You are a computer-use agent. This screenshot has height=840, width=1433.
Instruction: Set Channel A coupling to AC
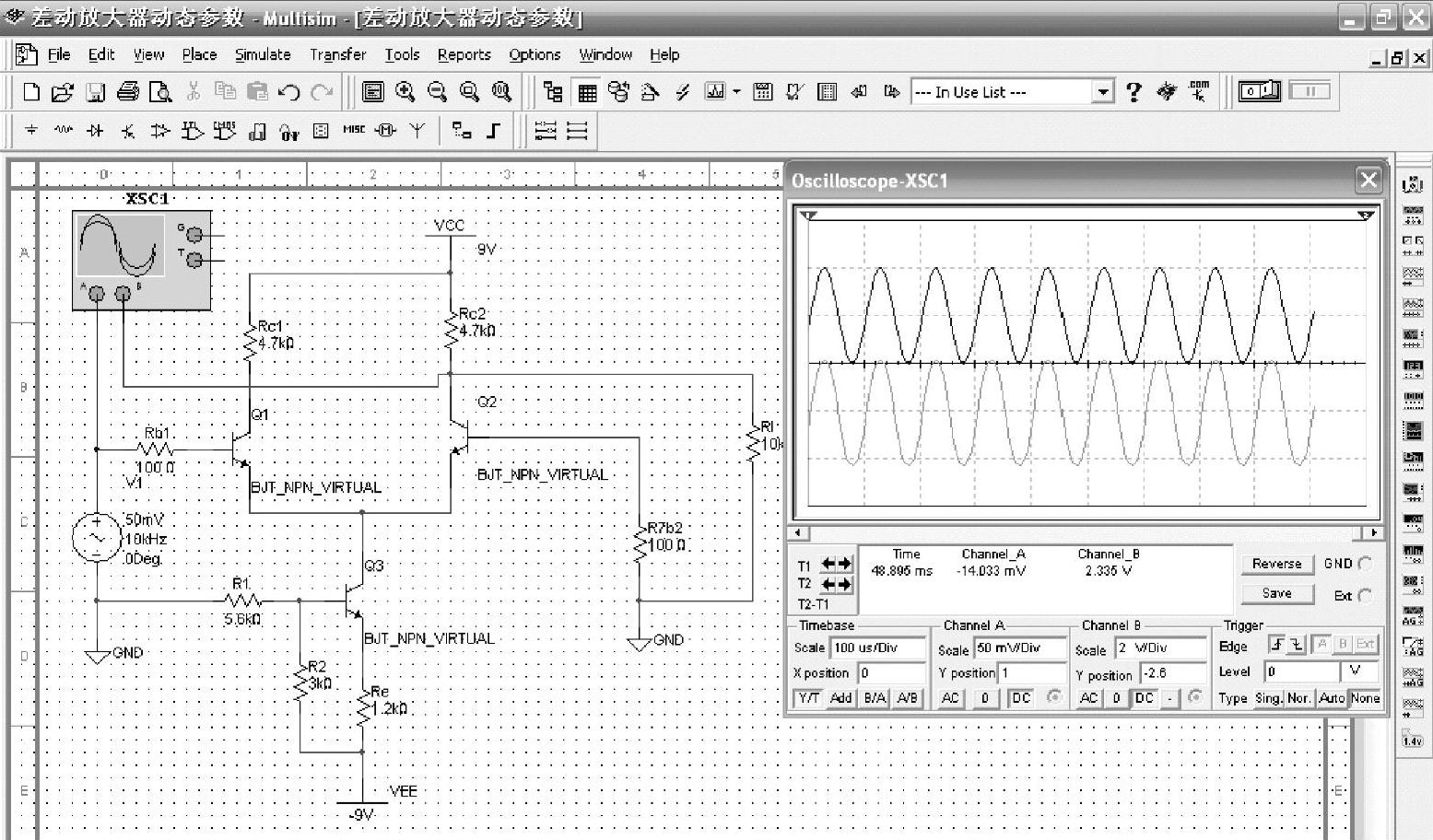click(x=950, y=698)
